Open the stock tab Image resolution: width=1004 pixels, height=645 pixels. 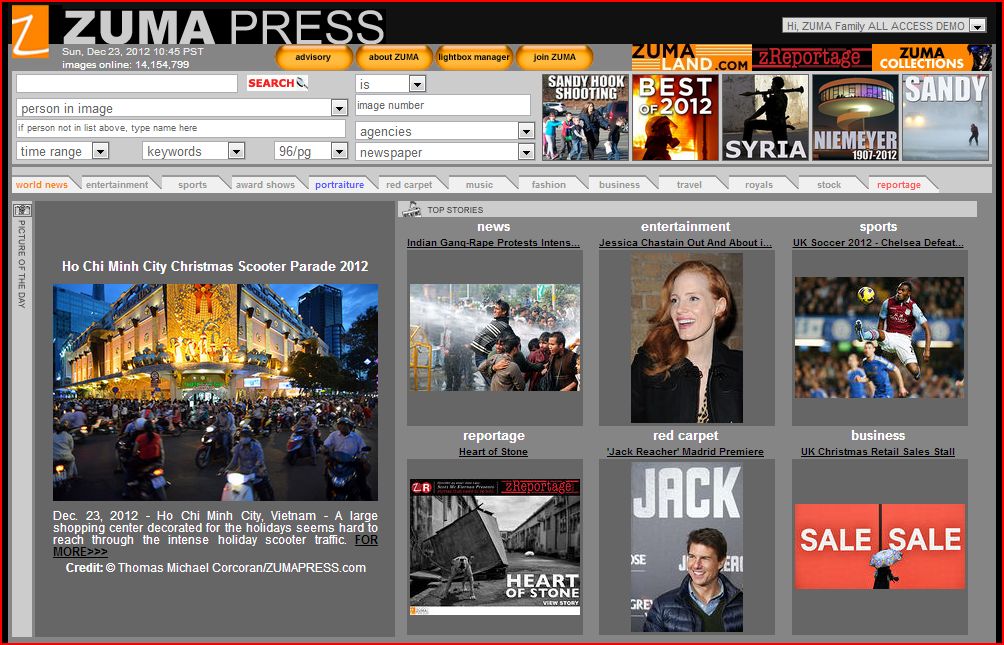point(829,184)
